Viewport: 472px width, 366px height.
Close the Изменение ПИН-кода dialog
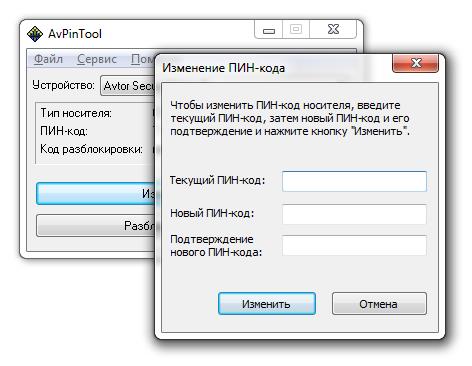click(x=416, y=63)
